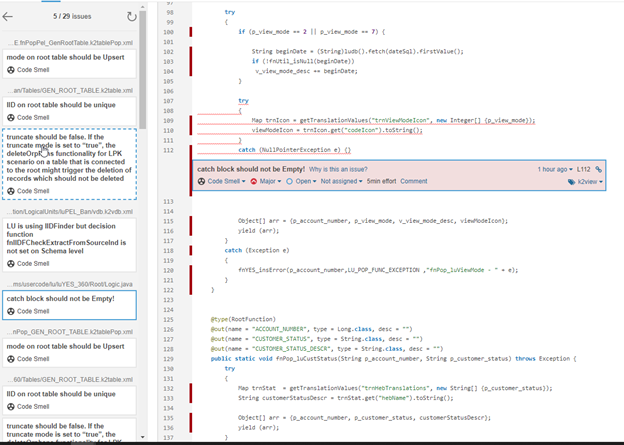Click the Comment link on the issue
Image resolution: width=624 pixels, height=445 pixels.
click(413, 182)
